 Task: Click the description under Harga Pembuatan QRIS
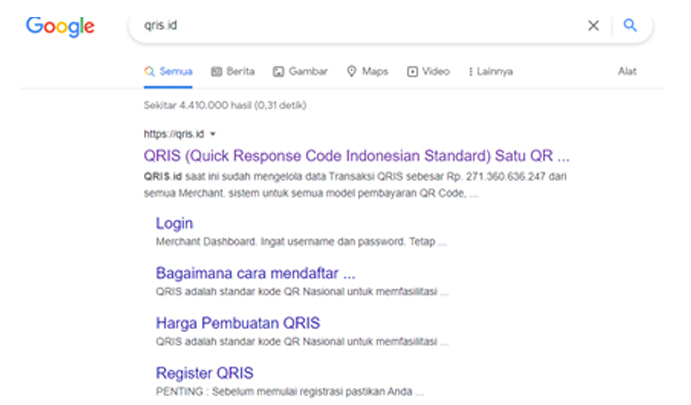point(302,342)
